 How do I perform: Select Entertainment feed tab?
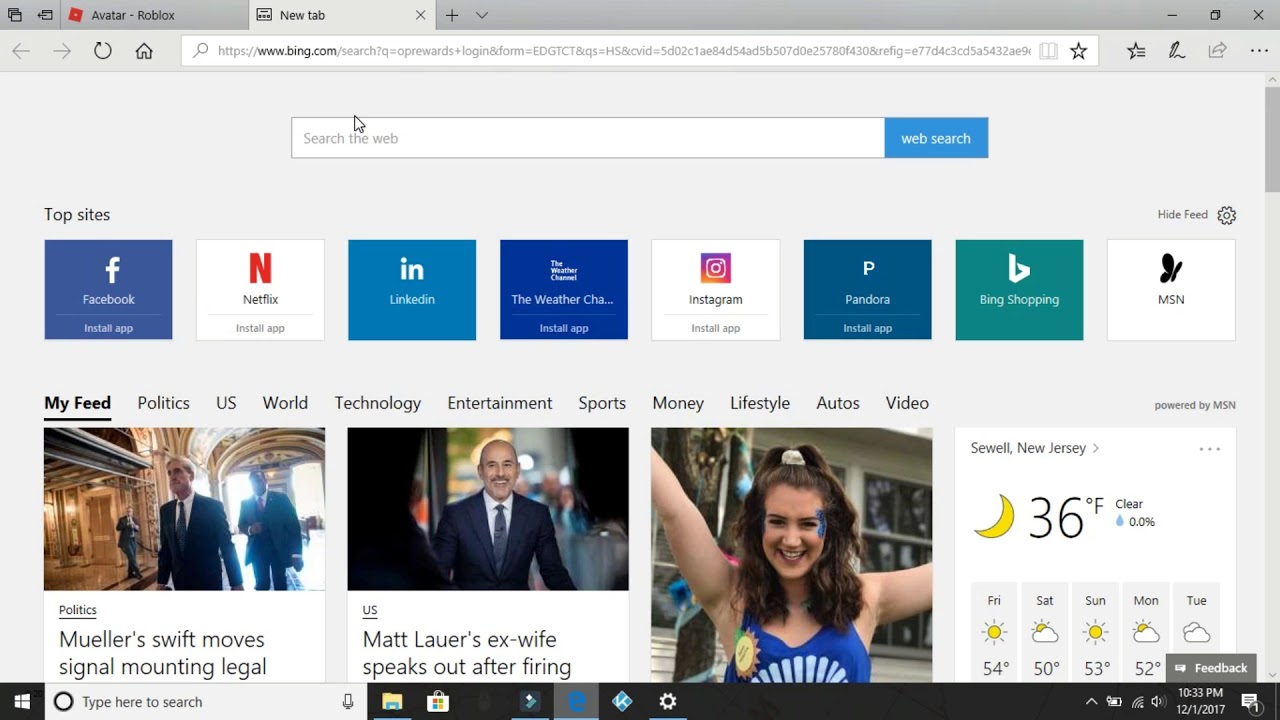tap(500, 403)
